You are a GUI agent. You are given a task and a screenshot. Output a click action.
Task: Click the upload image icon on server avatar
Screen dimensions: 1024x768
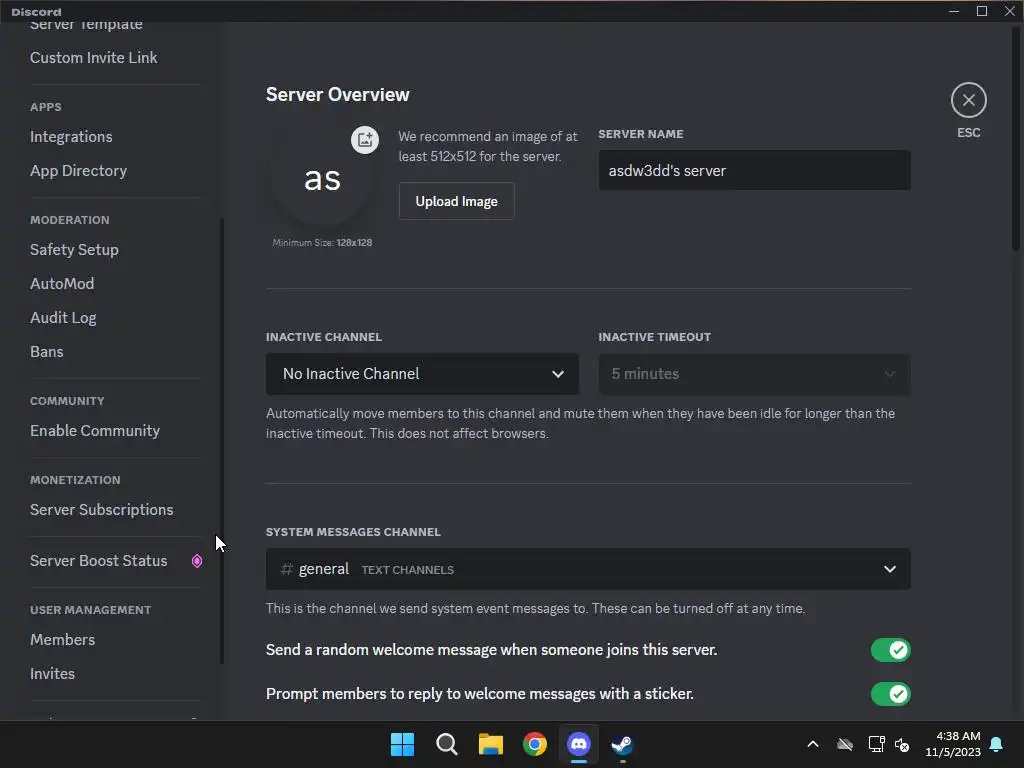point(364,139)
